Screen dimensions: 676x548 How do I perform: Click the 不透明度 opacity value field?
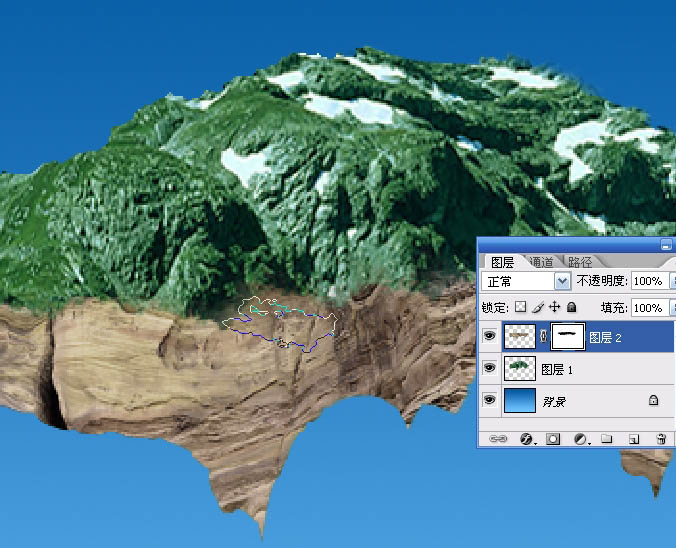coord(651,281)
